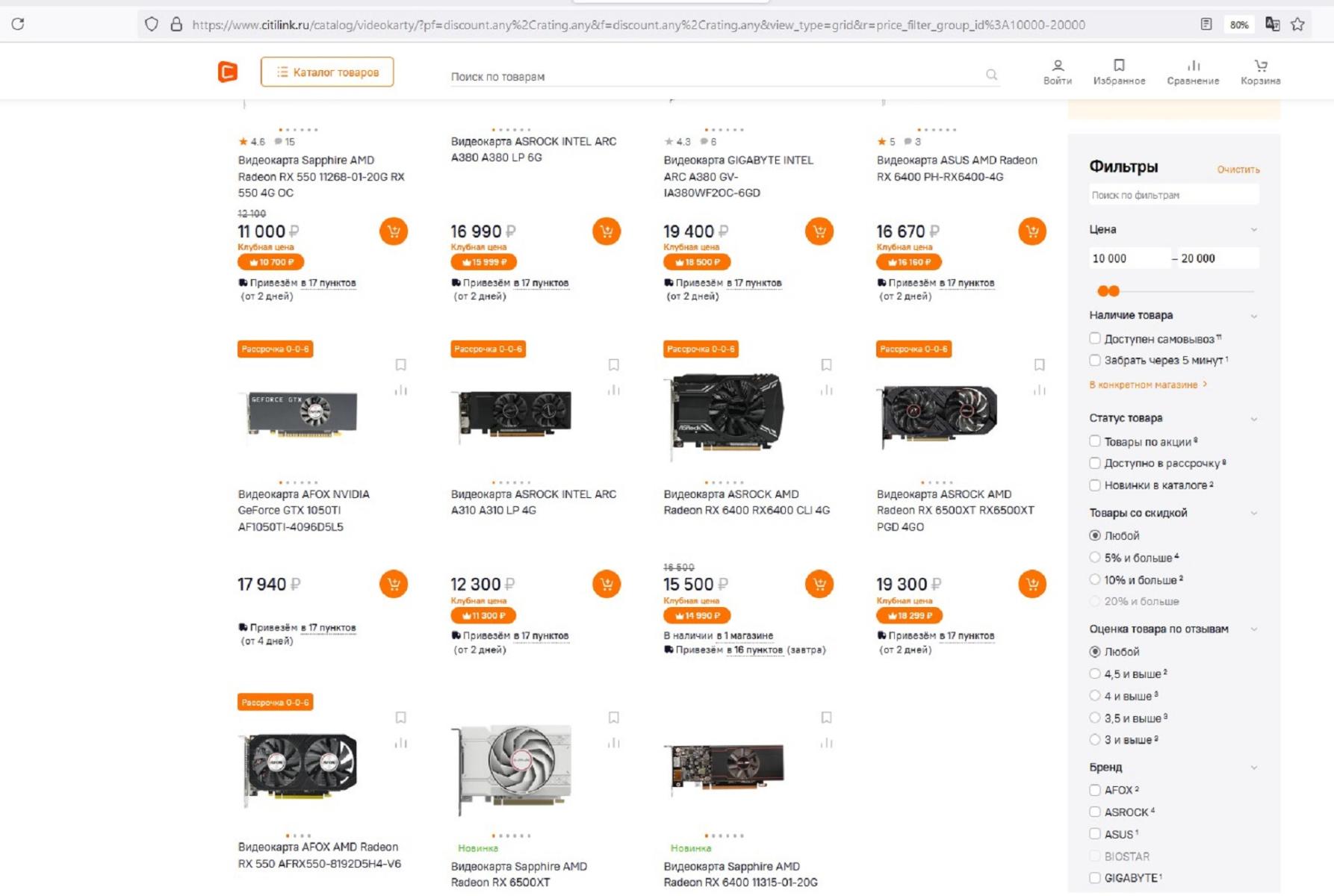The image size is (1334, 896).
Task: Enable Доступен самовывоз checkbox
Action: [1095, 338]
